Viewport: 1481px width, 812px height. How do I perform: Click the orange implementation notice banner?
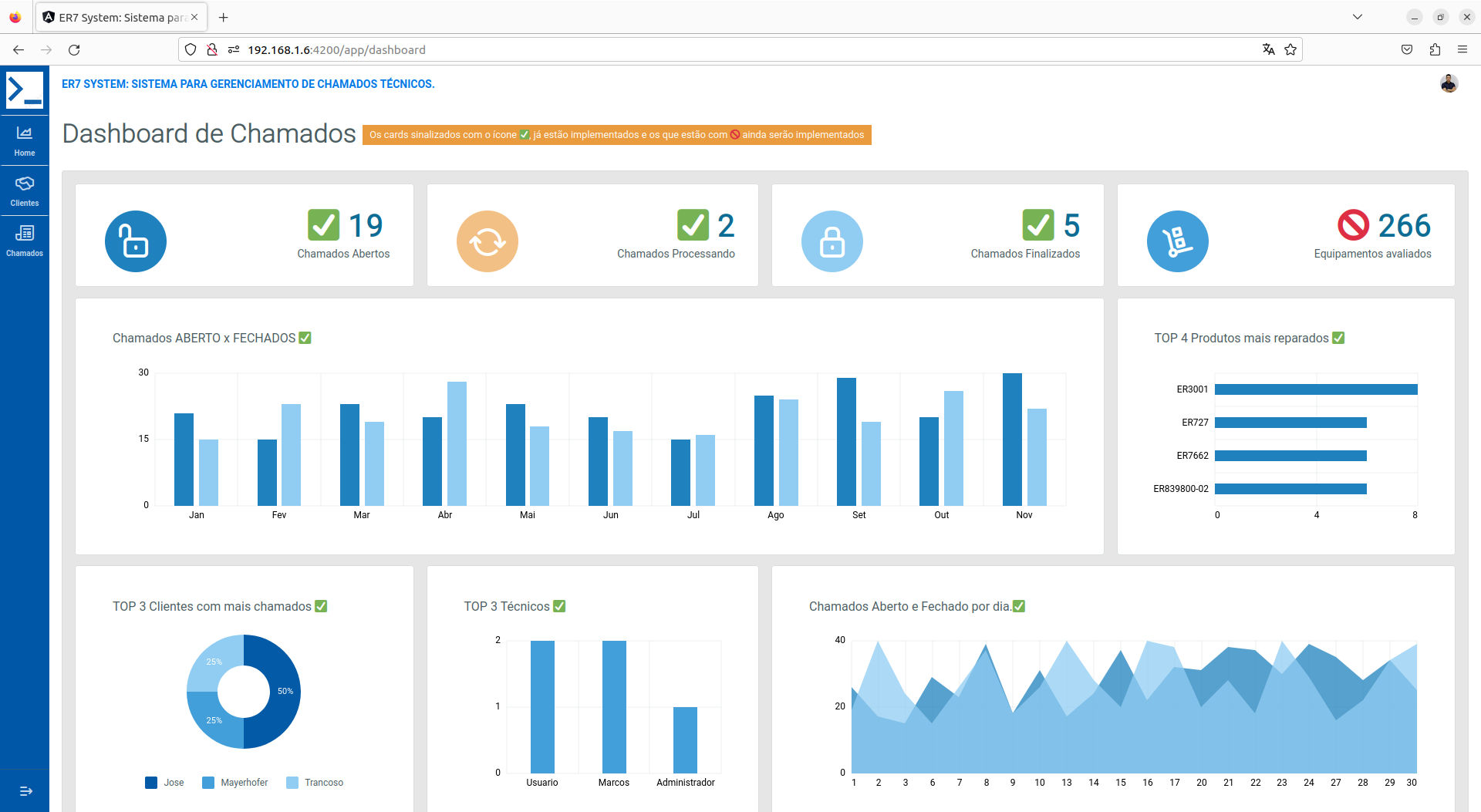617,135
